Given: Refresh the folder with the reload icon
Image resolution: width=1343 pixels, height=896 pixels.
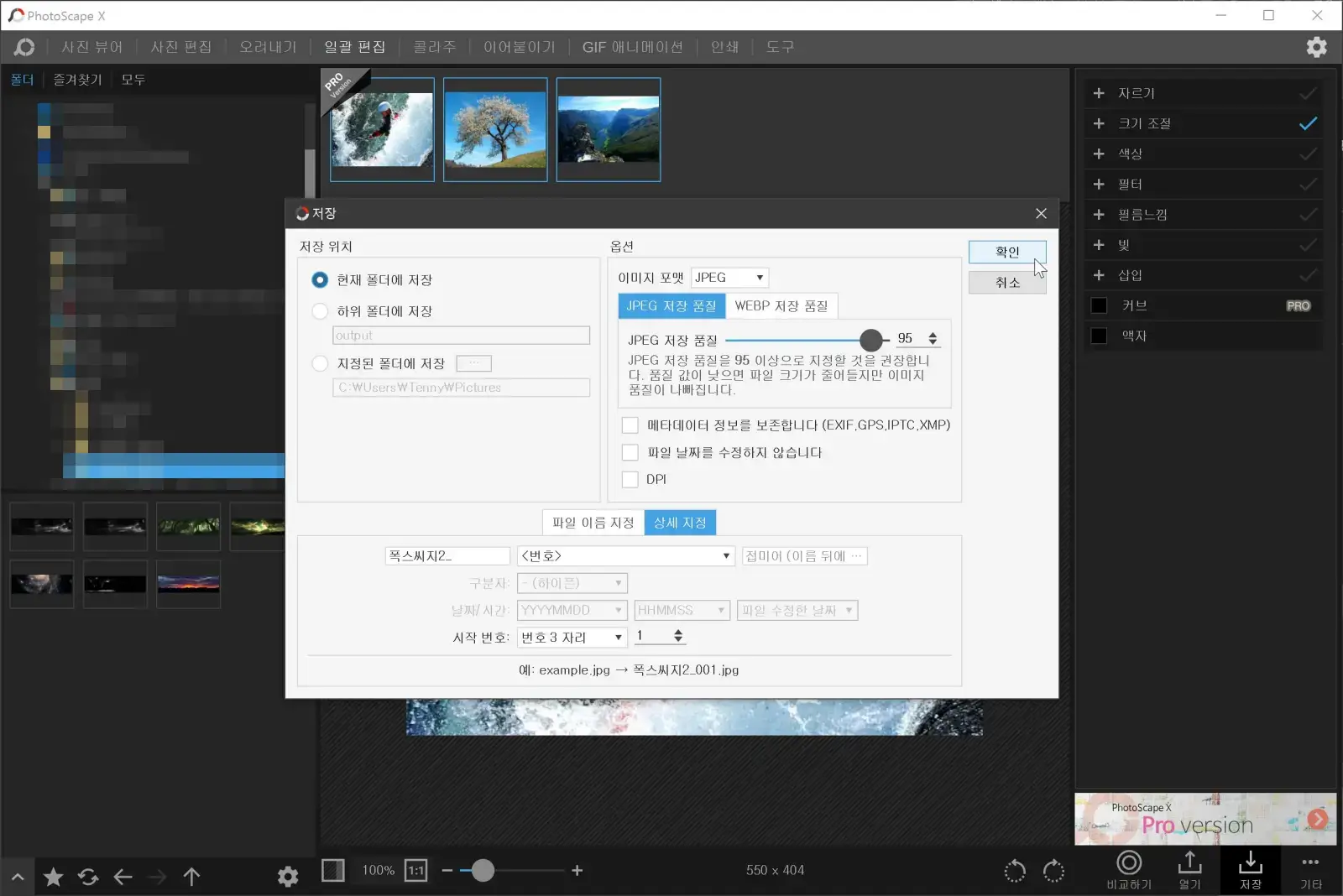Looking at the screenshot, I should (88, 877).
